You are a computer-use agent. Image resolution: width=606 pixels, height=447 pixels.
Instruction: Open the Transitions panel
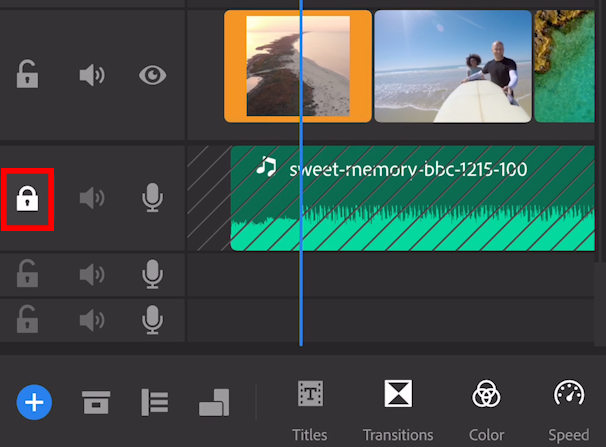click(x=398, y=410)
